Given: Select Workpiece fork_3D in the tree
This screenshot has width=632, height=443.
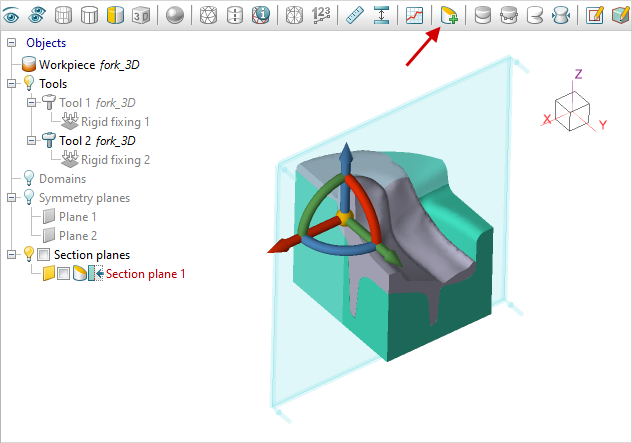Looking at the screenshot, I should [87, 65].
